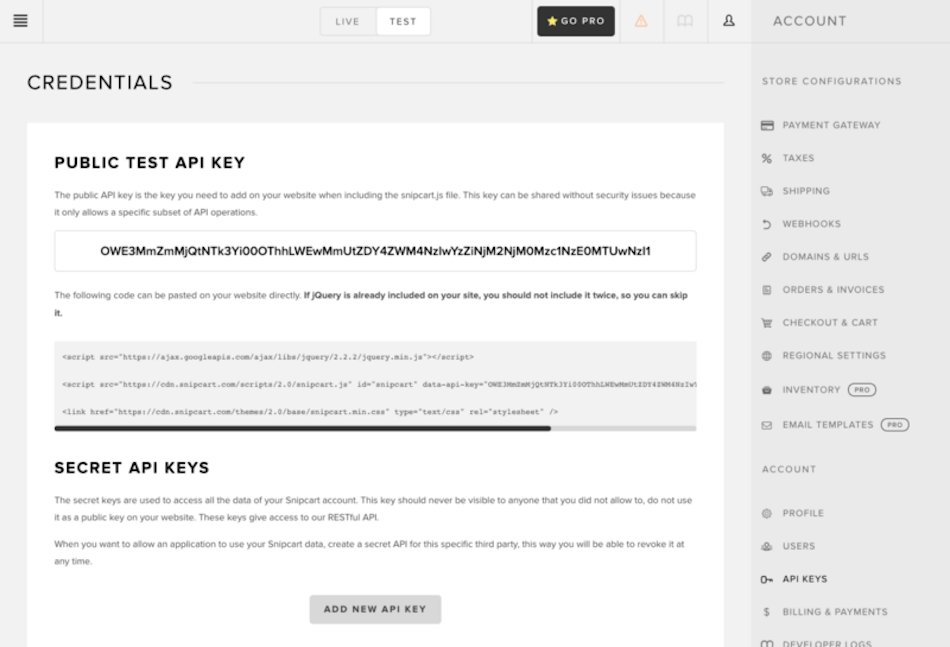Click the chain icon for Domains & URLs
The height and width of the screenshot is (647, 950).
(766, 257)
